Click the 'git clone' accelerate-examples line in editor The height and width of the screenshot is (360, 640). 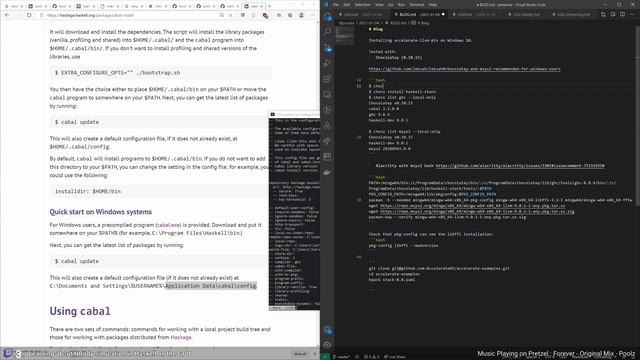439,269
